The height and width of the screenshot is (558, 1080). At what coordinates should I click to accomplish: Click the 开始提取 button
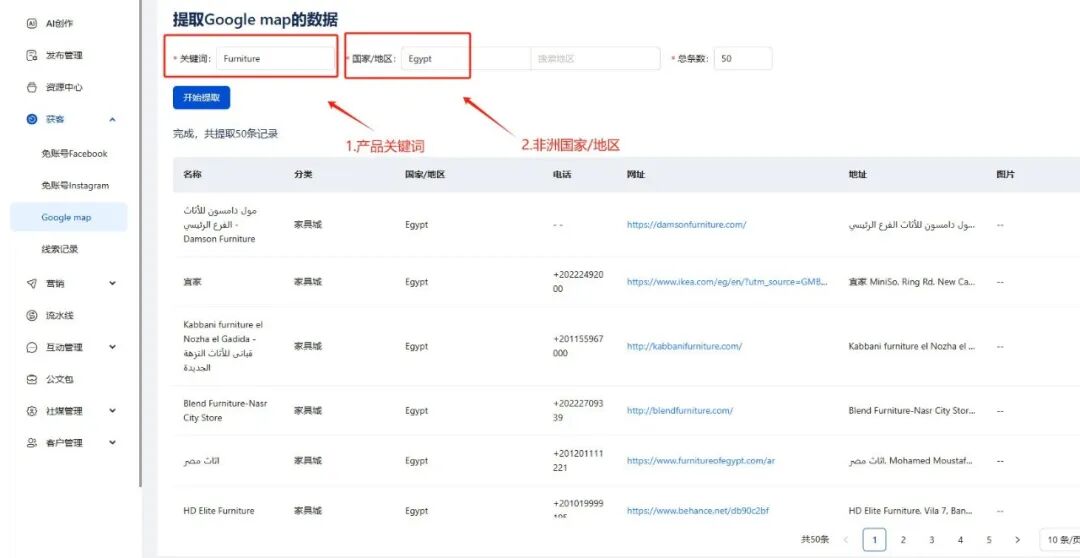coord(201,98)
